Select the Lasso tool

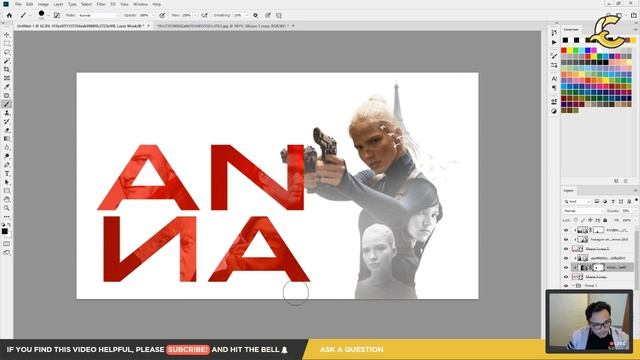[x=7, y=52]
